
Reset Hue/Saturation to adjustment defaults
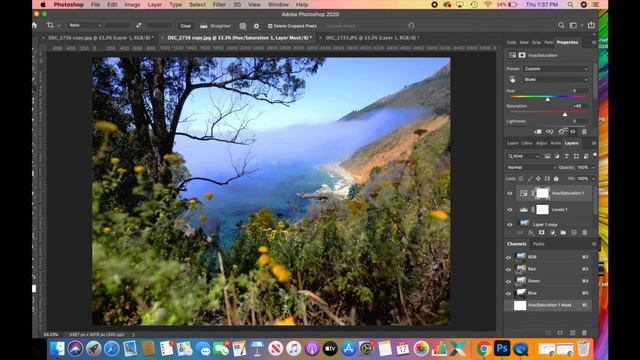click(562, 131)
